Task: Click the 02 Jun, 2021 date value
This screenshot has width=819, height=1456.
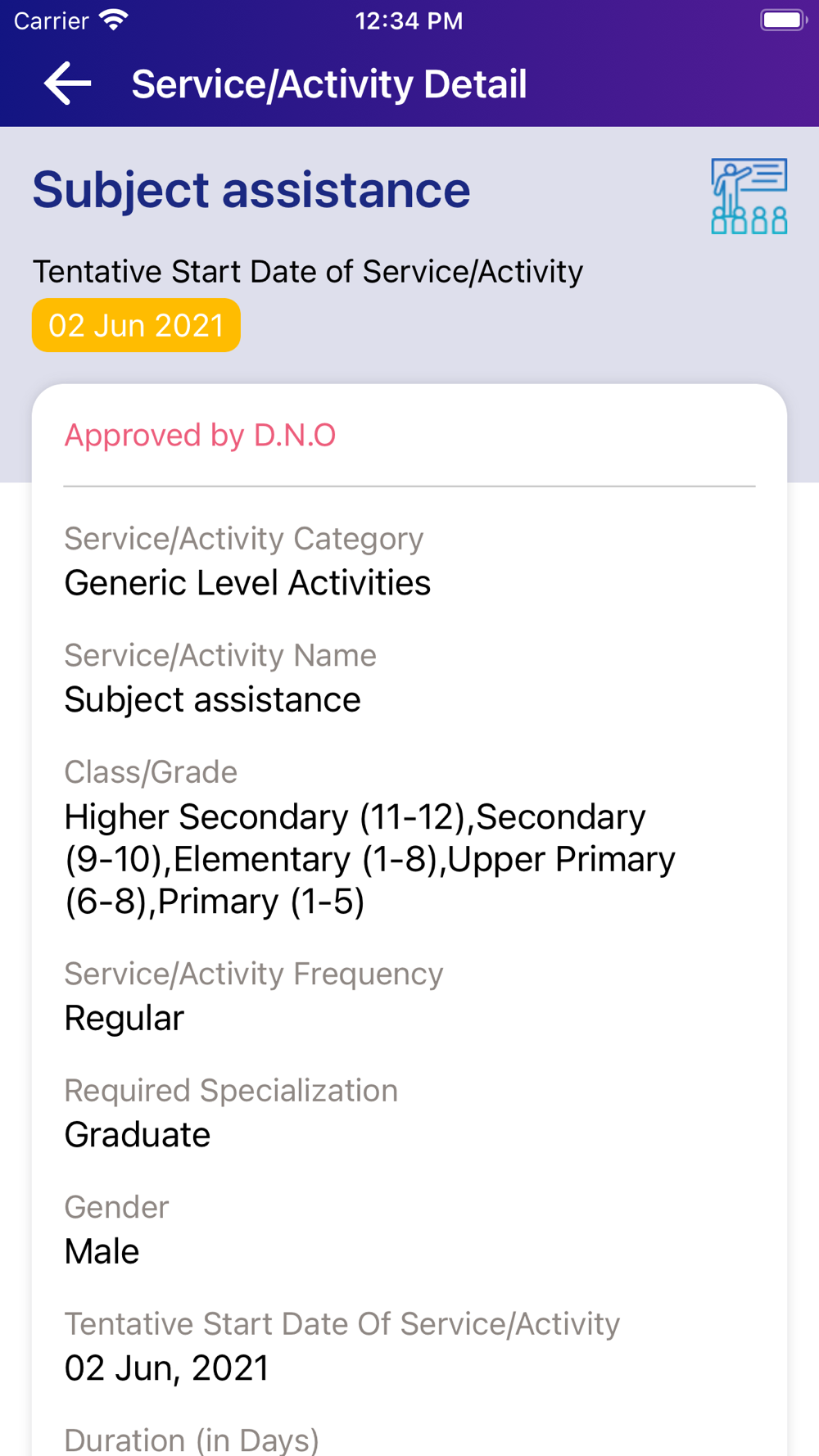Action: pyautogui.click(x=167, y=1368)
